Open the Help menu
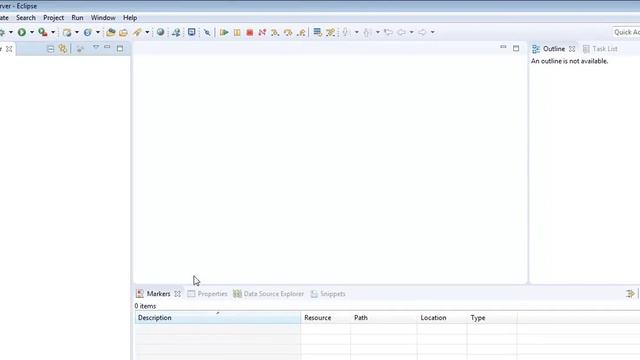The image size is (640, 360). click(x=130, y=18)
